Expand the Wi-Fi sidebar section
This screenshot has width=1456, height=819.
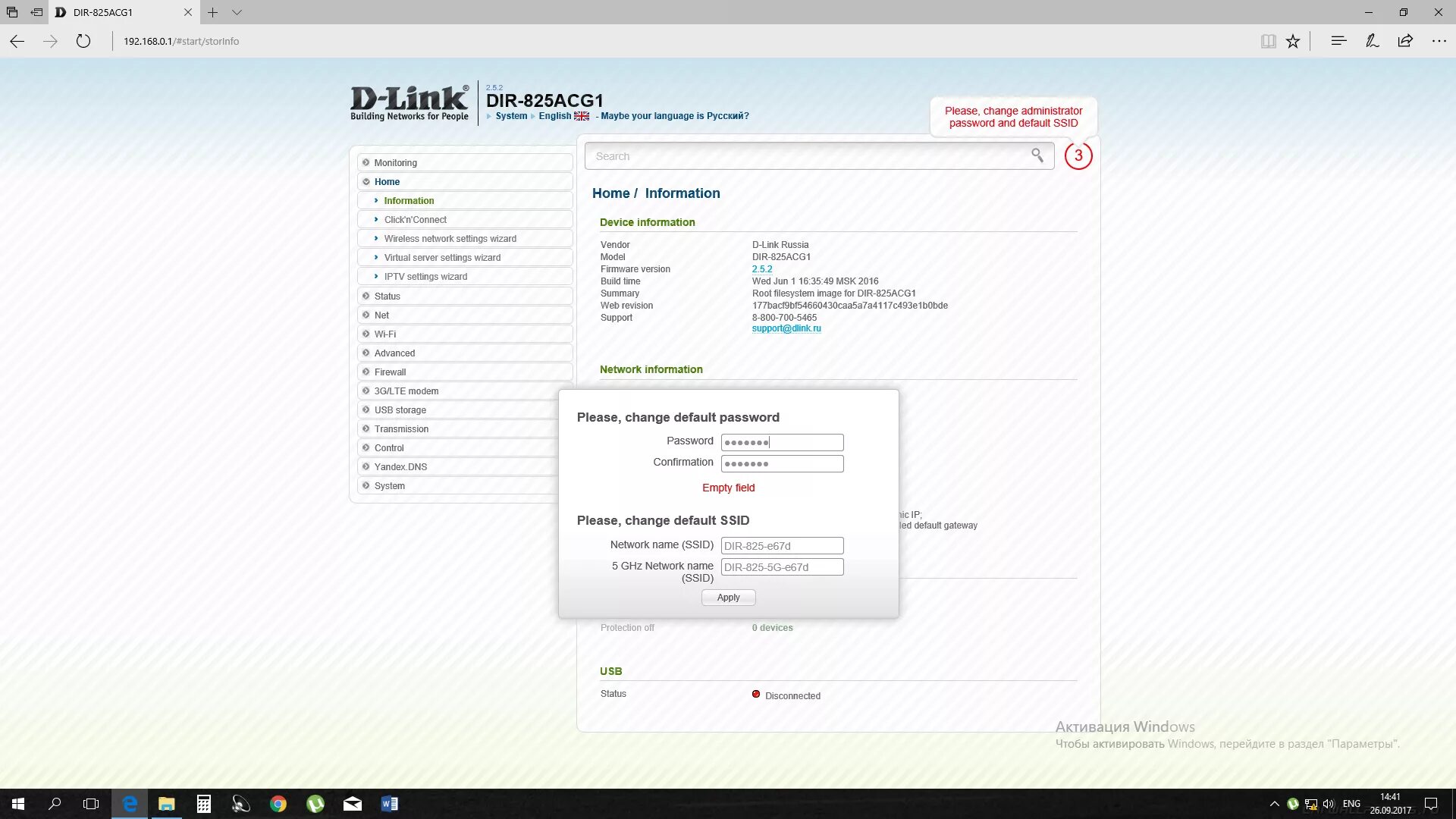click(x=384, y=334)
